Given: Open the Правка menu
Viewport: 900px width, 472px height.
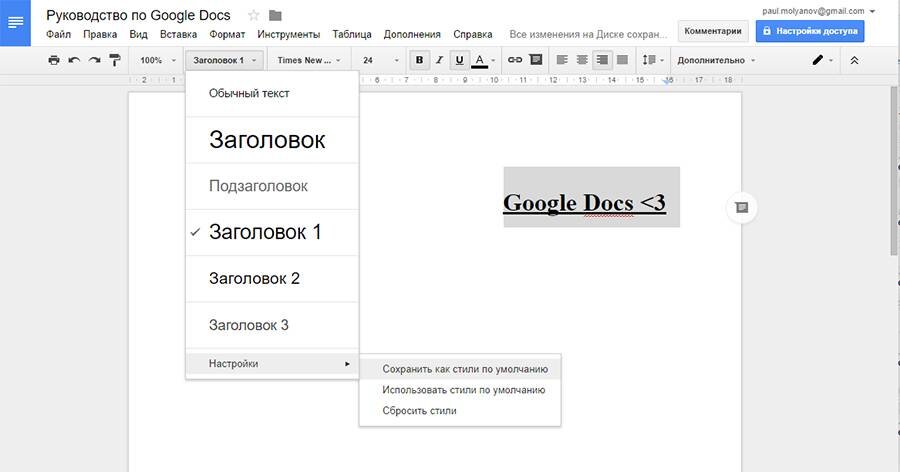Looking at the screenshot, I should point(100,34).
